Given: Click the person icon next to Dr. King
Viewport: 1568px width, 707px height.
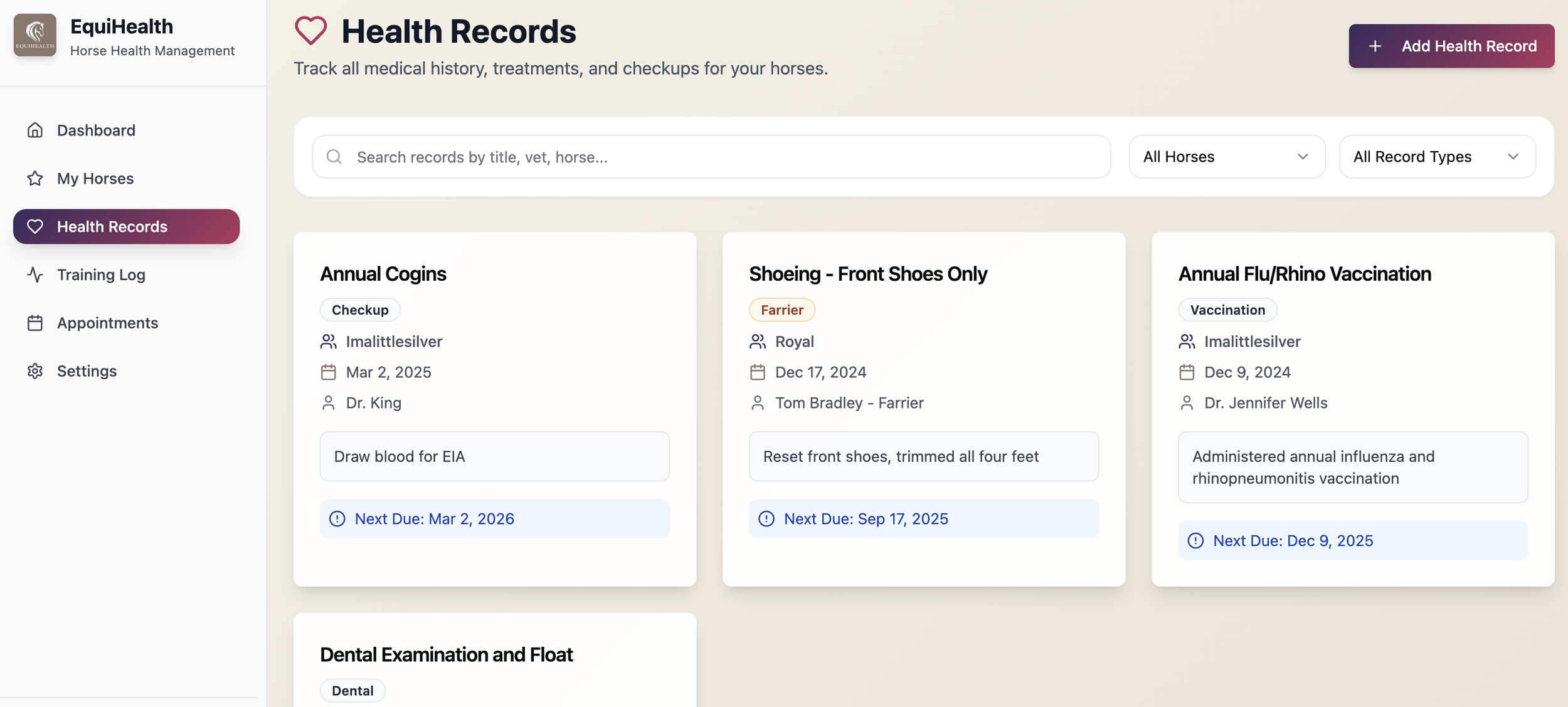Looking at the screenshot, I should tap(328, 403).
